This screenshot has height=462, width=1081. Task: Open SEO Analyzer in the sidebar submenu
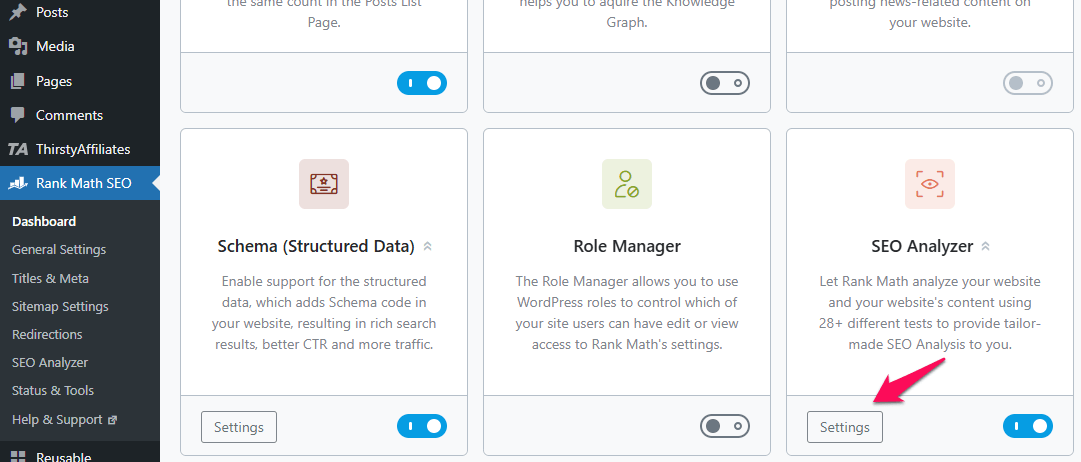(50, 362)
